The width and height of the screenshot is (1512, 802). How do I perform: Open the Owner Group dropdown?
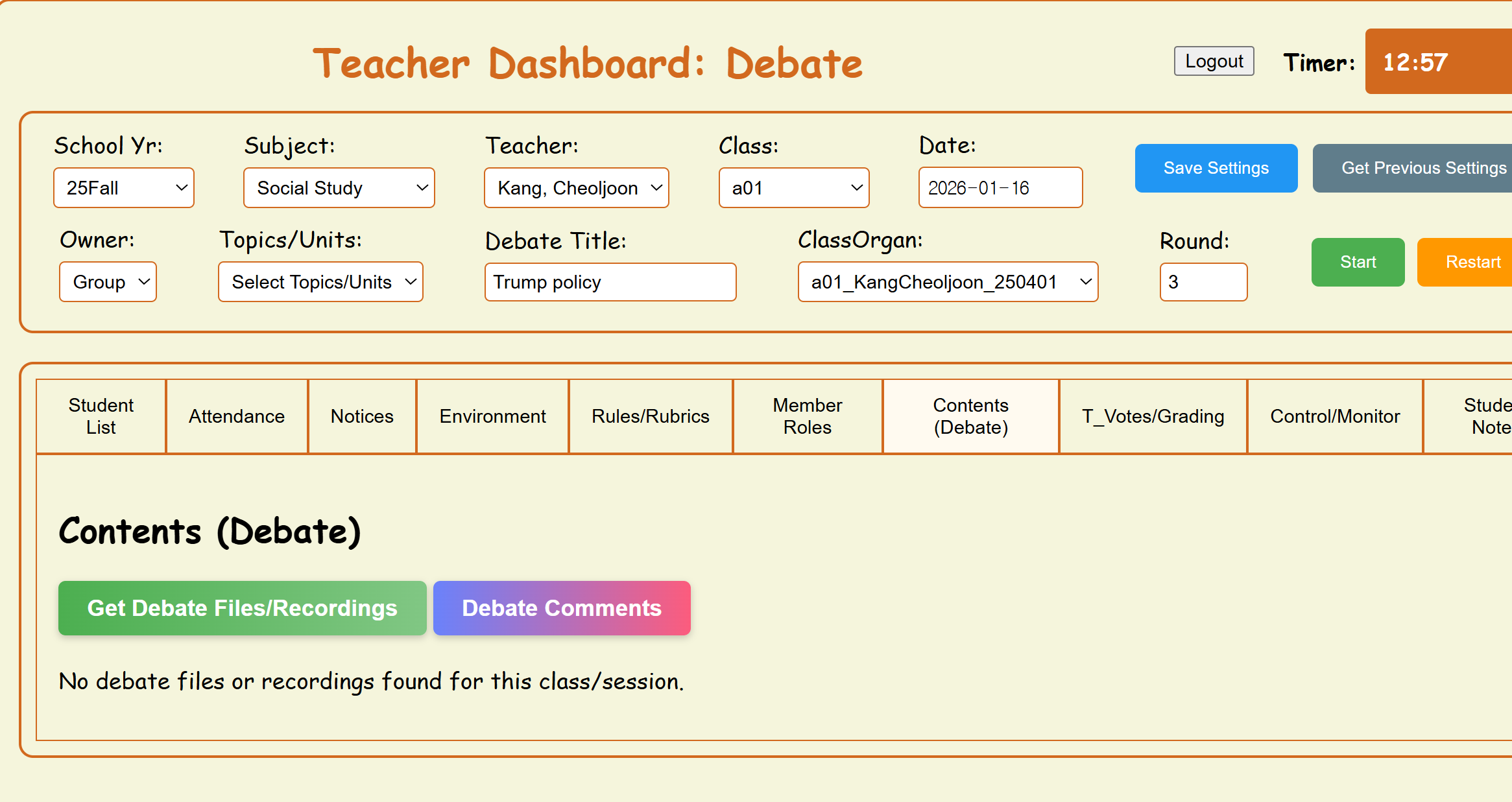pyautogui.click(x=108, y=282)
